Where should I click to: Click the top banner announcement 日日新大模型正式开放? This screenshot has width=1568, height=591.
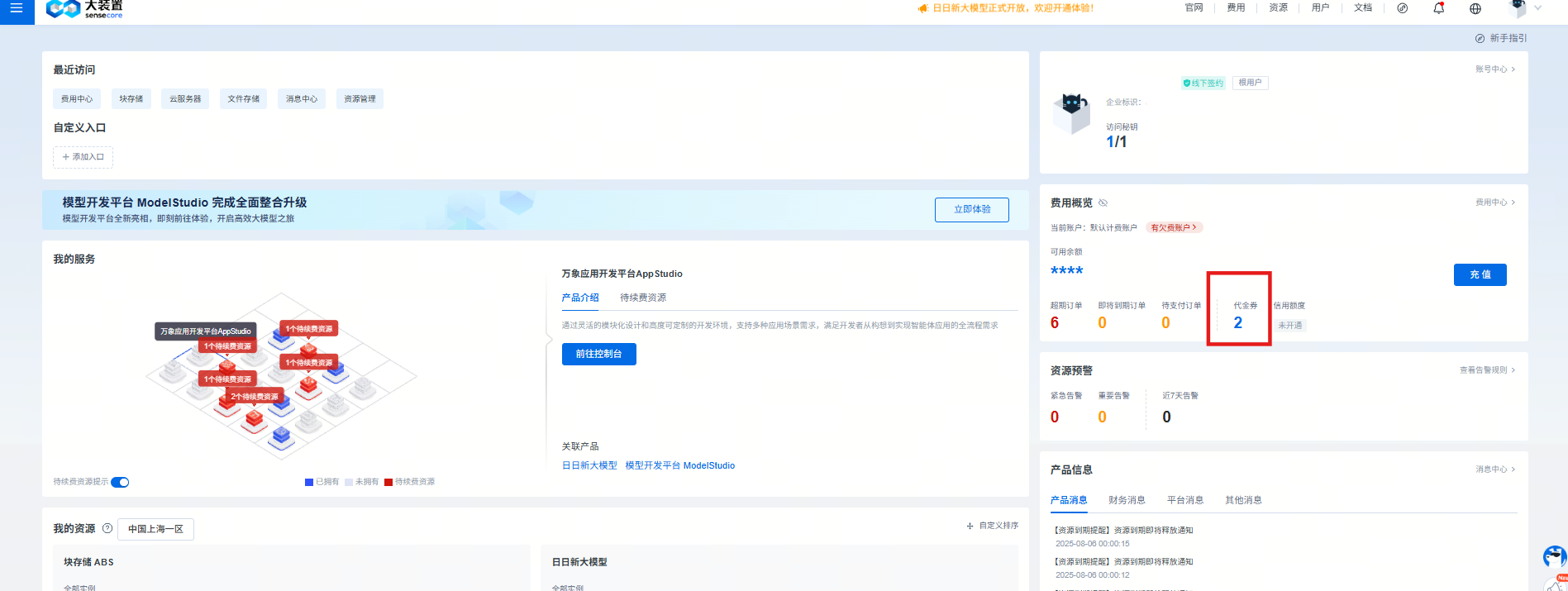click(1013, 8)
